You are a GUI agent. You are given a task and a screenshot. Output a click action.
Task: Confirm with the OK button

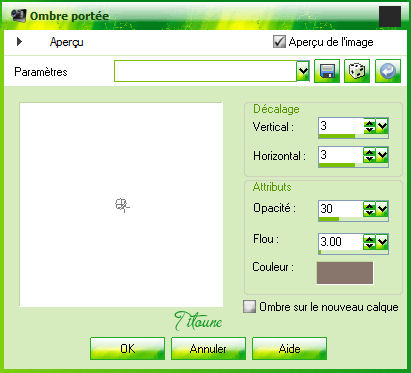[127, 348]
